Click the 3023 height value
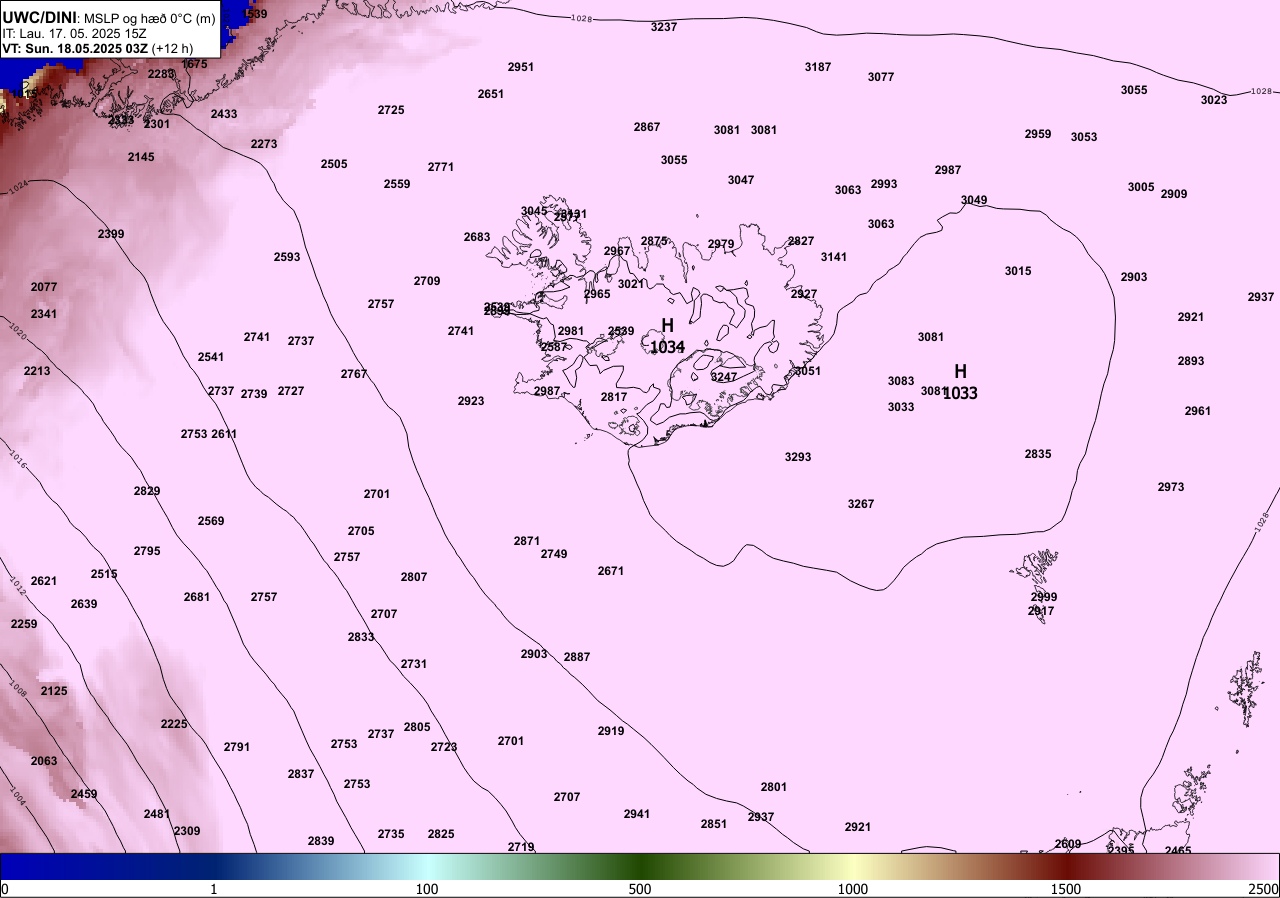This screenshot has width=1280, height=898. (x=1214, y=100)
